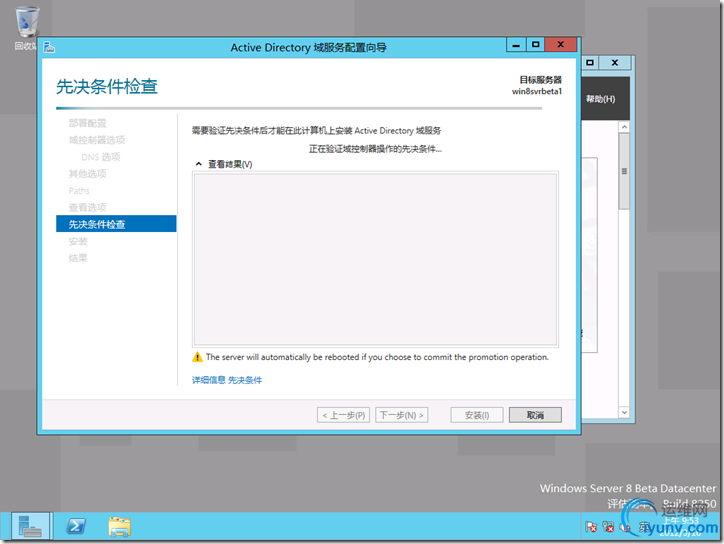Click inside the results output box
Image resolution: width=724 pixels, height=544 pixels.
[375, 259]
